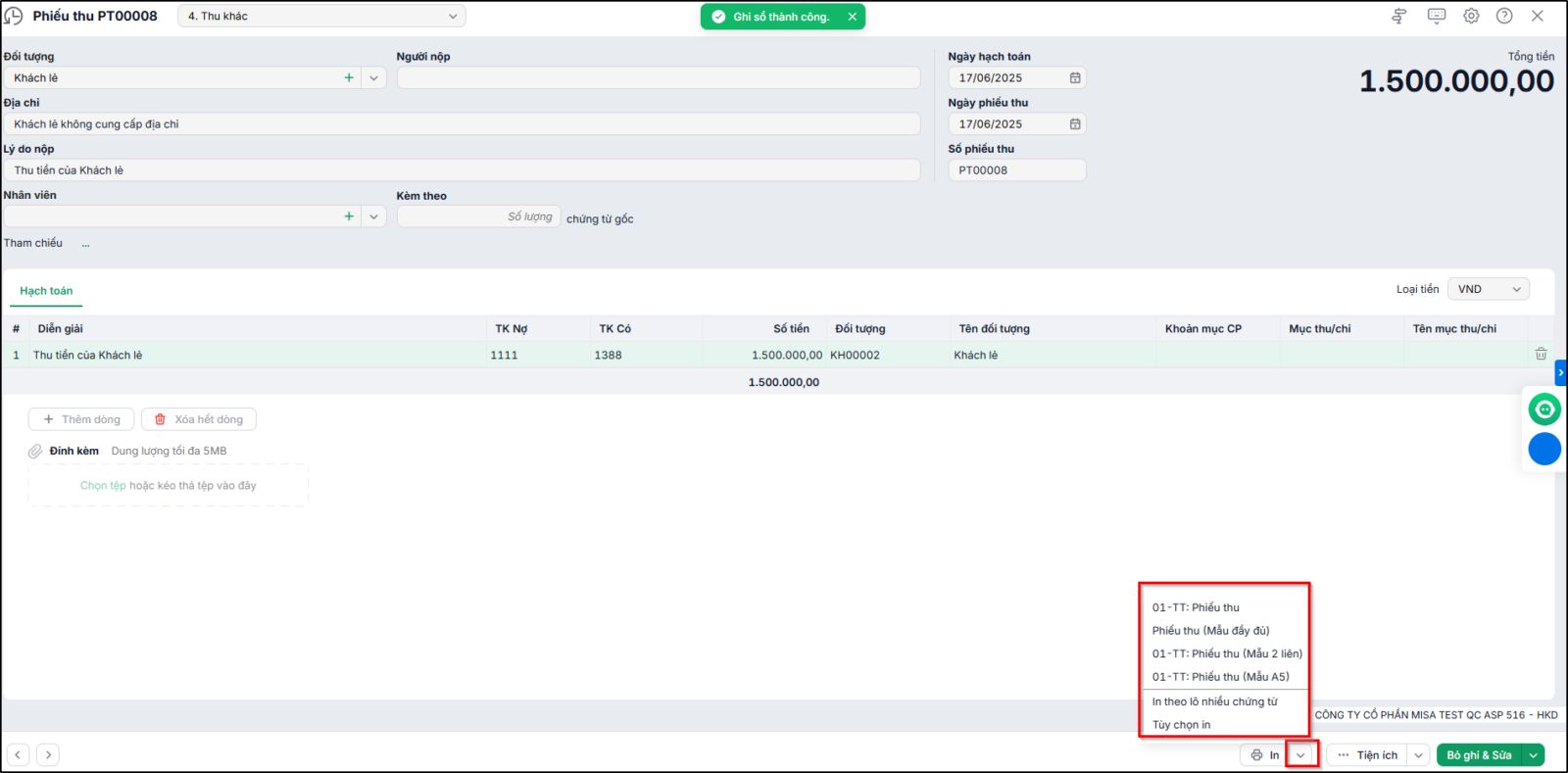Expand the In print options arrow
Viewport: 1568px width, 773px height.
click(x=1301, y=754)
